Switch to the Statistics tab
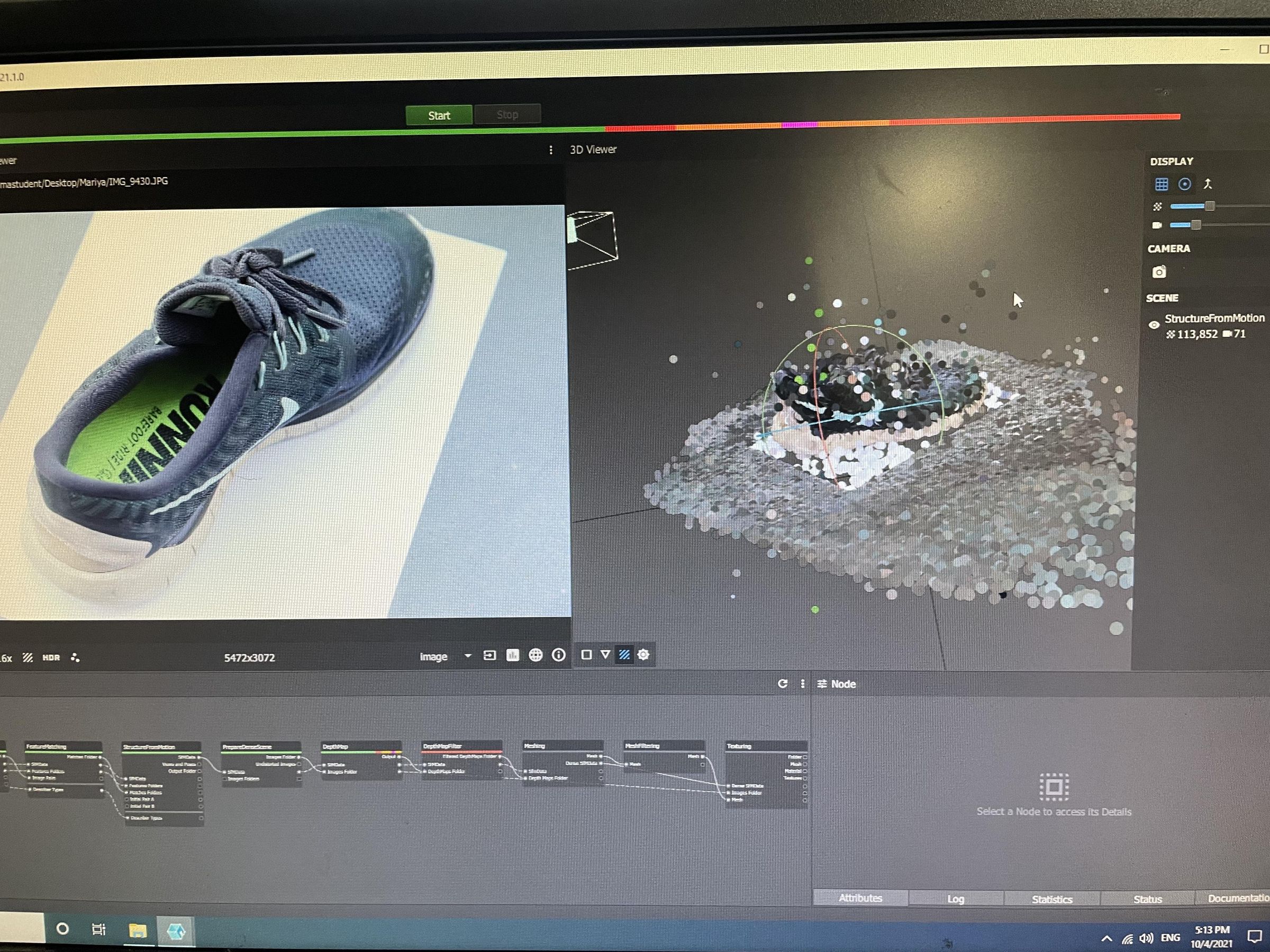Viewport: 1270px width, 952px height. [x=1052, y=899]
